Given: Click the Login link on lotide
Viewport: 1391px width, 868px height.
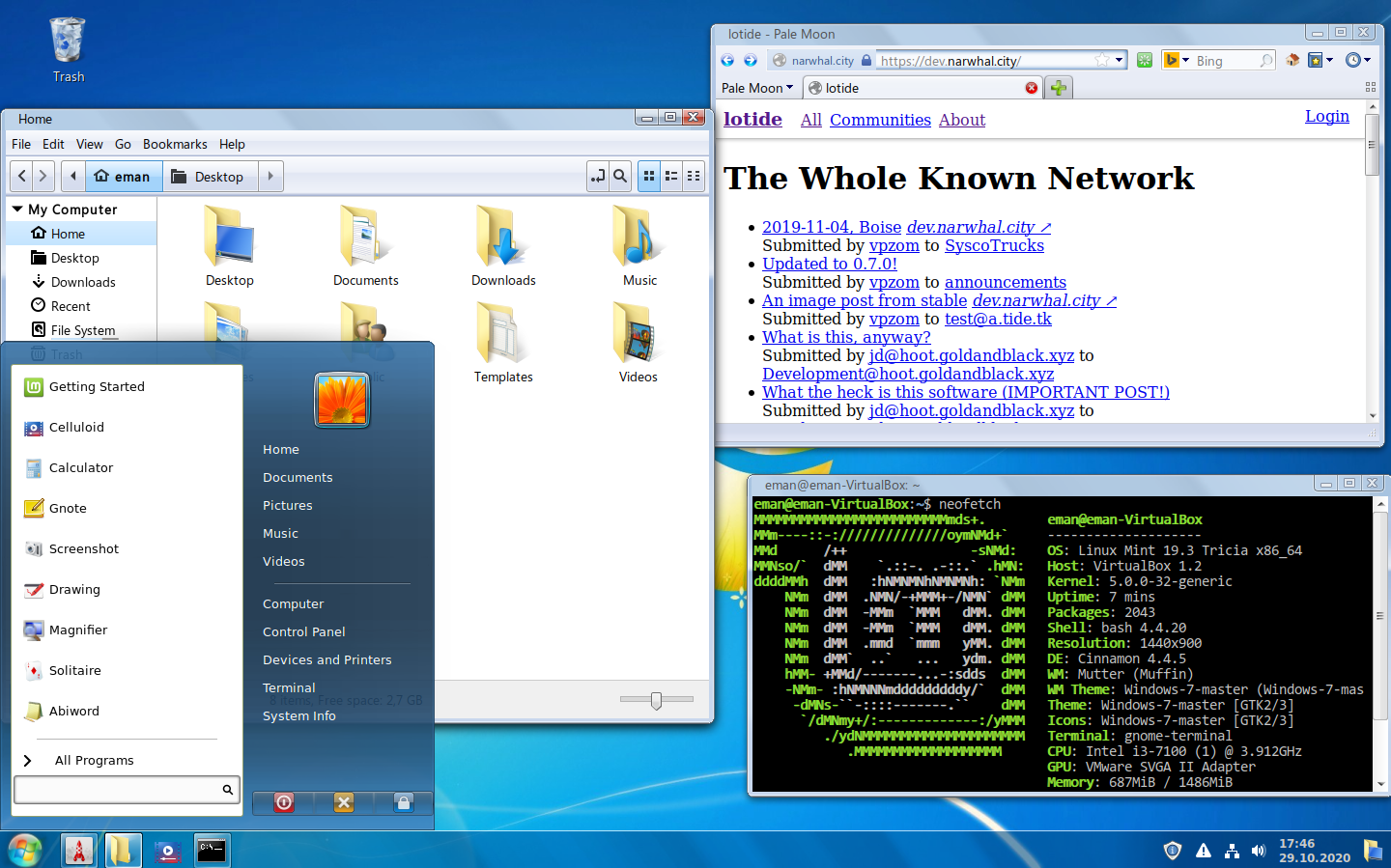Looking at the screenshot, I should click(x=1326, y=116).
